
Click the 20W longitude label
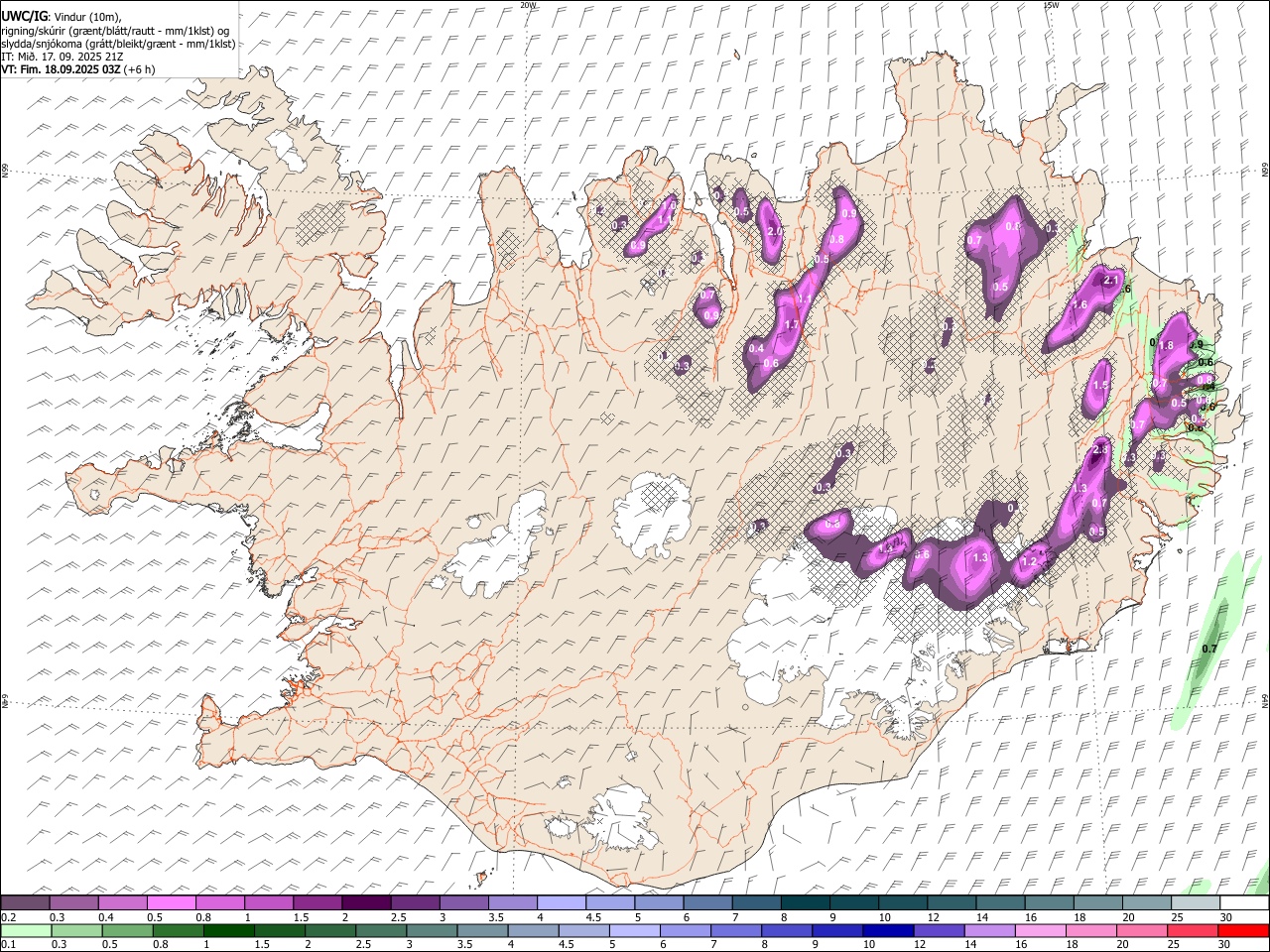pos(528,4)
